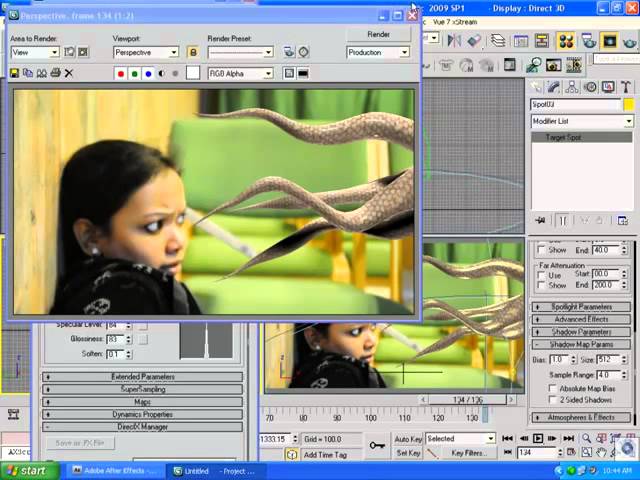Open the render setup dialog icon

[x=289, y=52]
